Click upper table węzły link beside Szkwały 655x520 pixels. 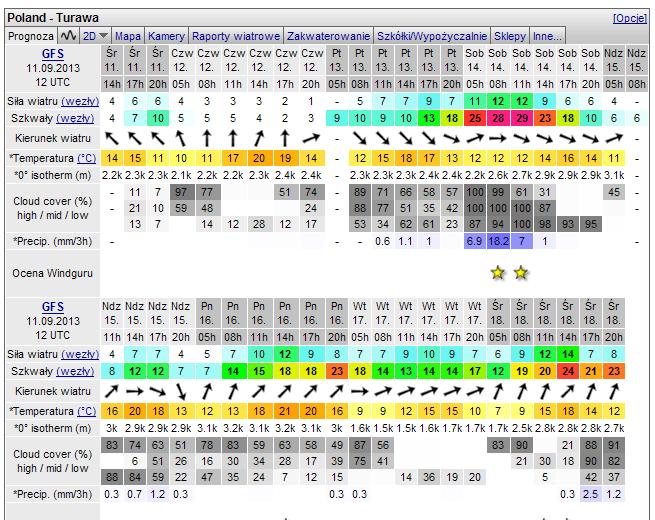pos(75,118)
